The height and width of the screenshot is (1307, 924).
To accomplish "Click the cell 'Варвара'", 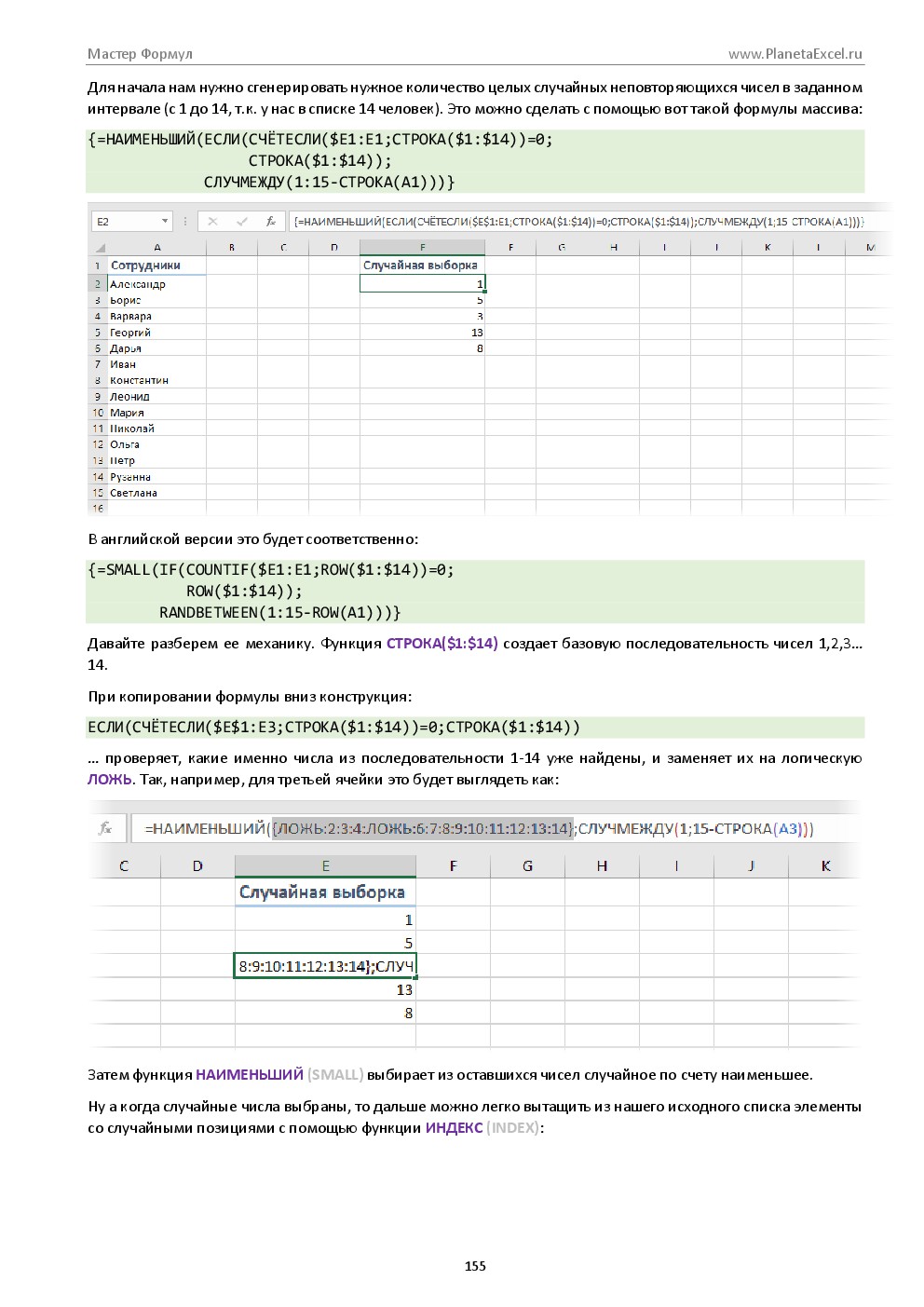I will [x=156, y=316].
